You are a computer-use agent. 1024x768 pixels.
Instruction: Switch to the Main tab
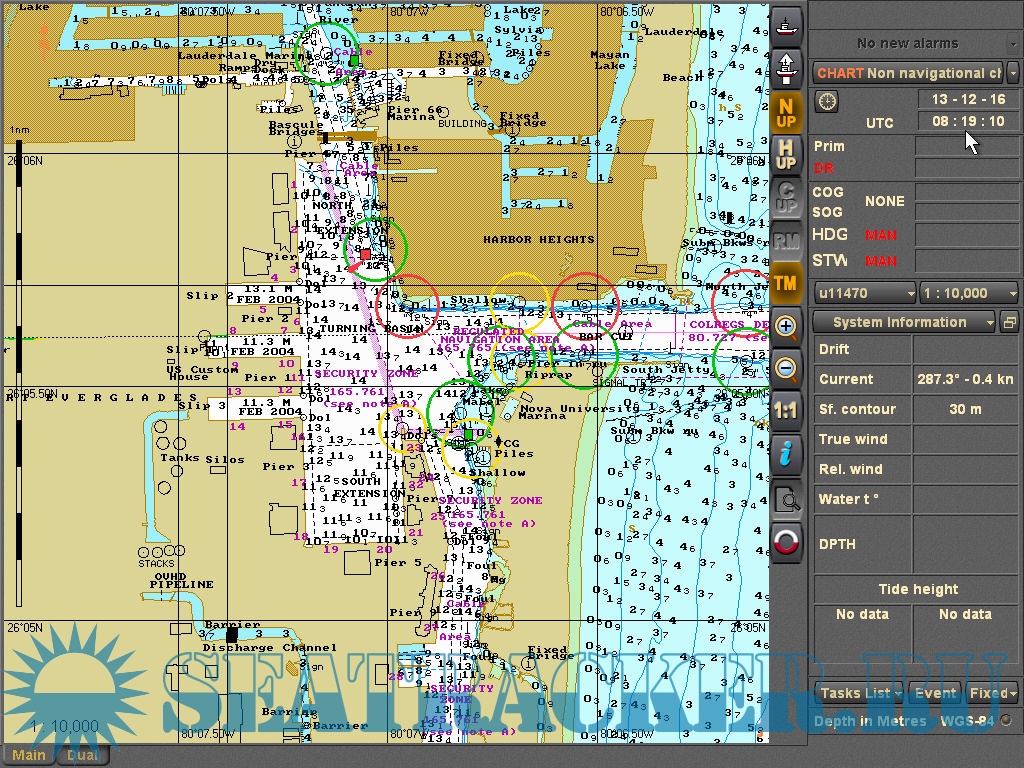pos(28,755)
